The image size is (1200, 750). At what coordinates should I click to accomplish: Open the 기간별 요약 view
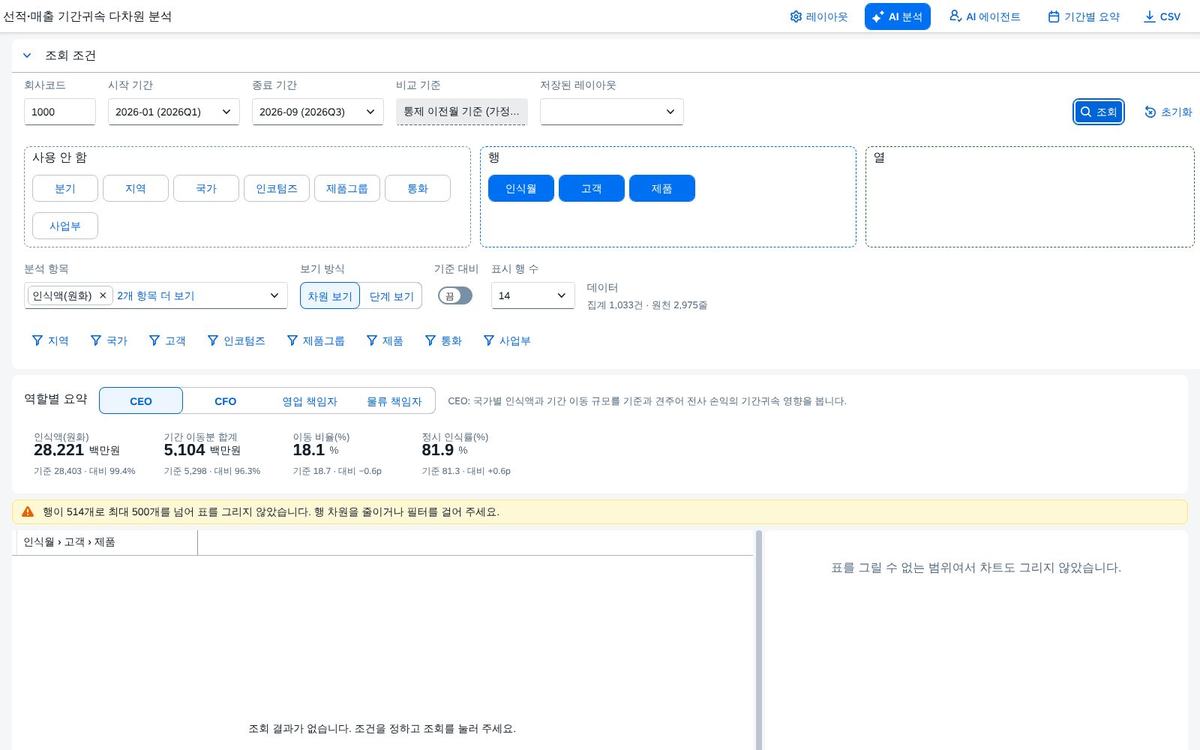[x=1083, y=17]
